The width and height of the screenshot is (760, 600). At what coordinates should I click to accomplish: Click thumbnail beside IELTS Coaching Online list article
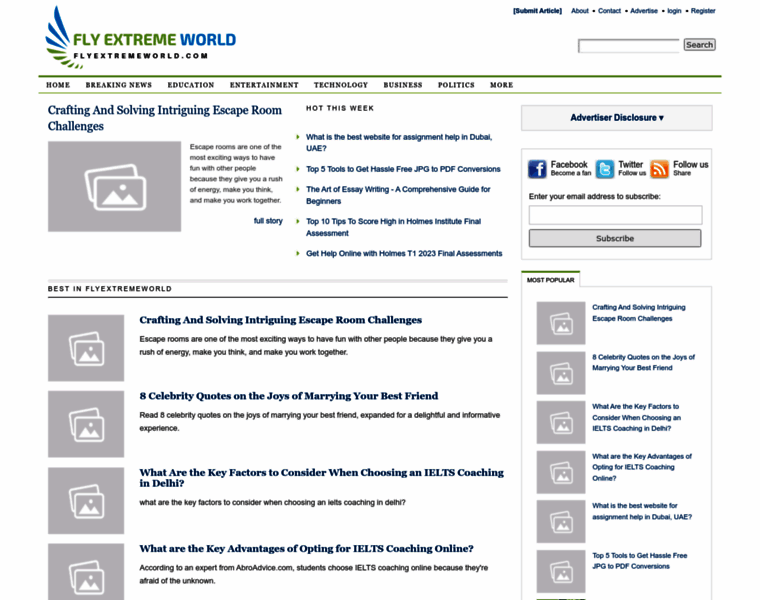[x=86, y=572]
